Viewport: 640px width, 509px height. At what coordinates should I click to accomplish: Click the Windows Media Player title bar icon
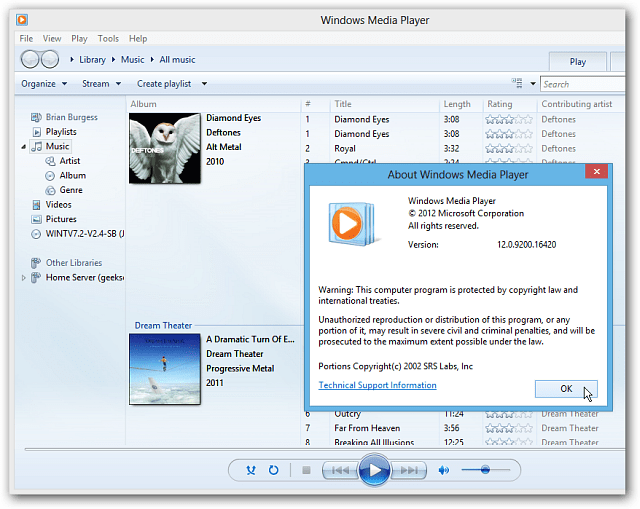click(22, 20)
